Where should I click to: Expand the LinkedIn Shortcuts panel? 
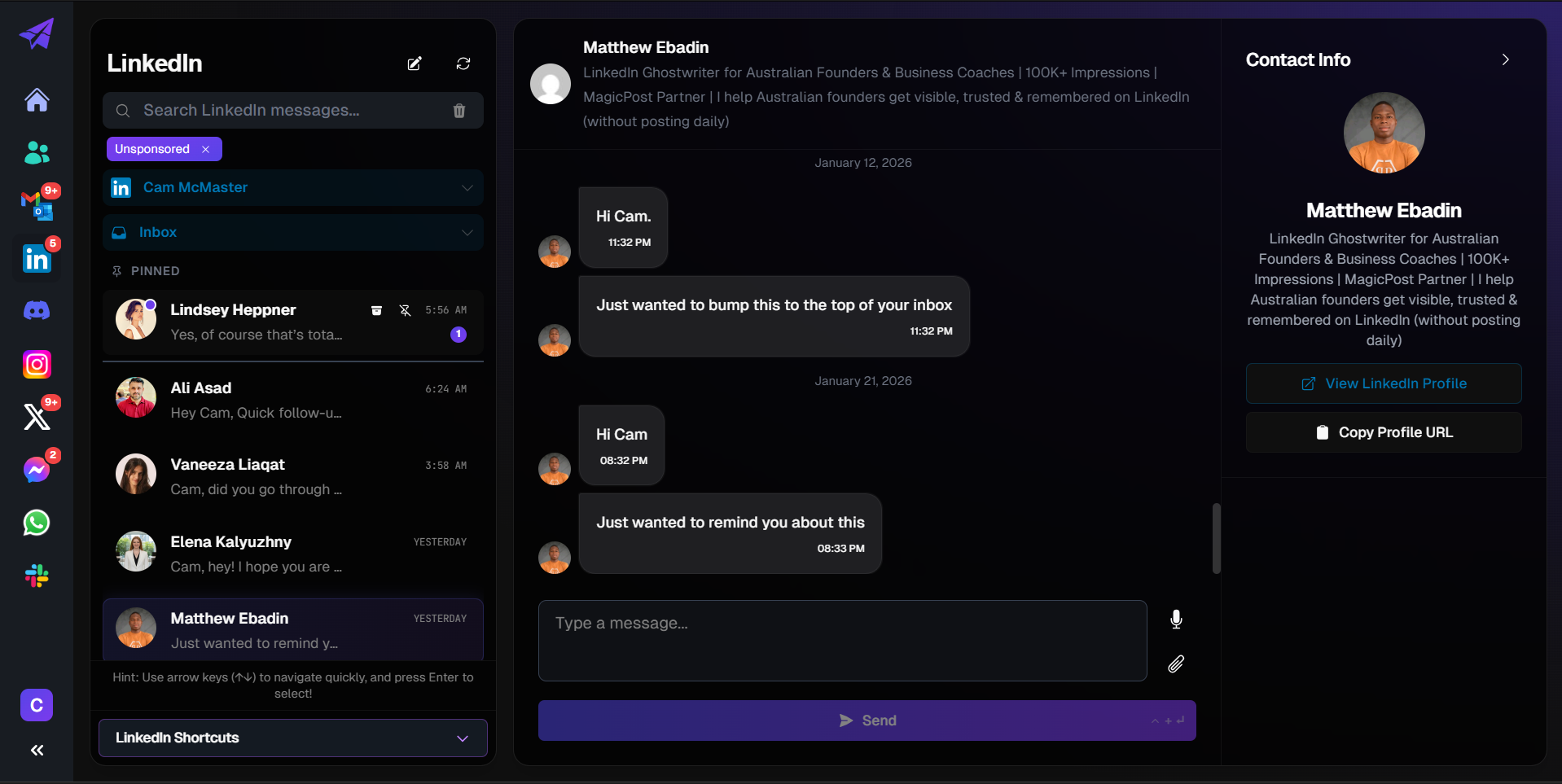(x=462, y=738)
